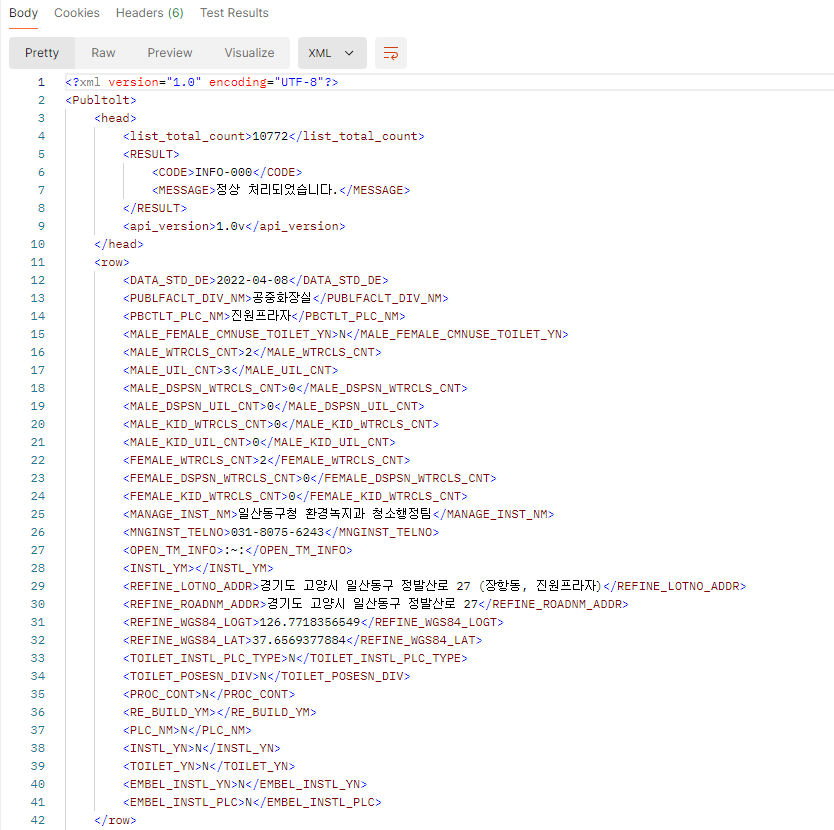Image resolution: width=834 pixels, height=830 pixels.
Task: Click the REFINE_LOTNO_ADDR line 29
Action: [x=435, y=586]
